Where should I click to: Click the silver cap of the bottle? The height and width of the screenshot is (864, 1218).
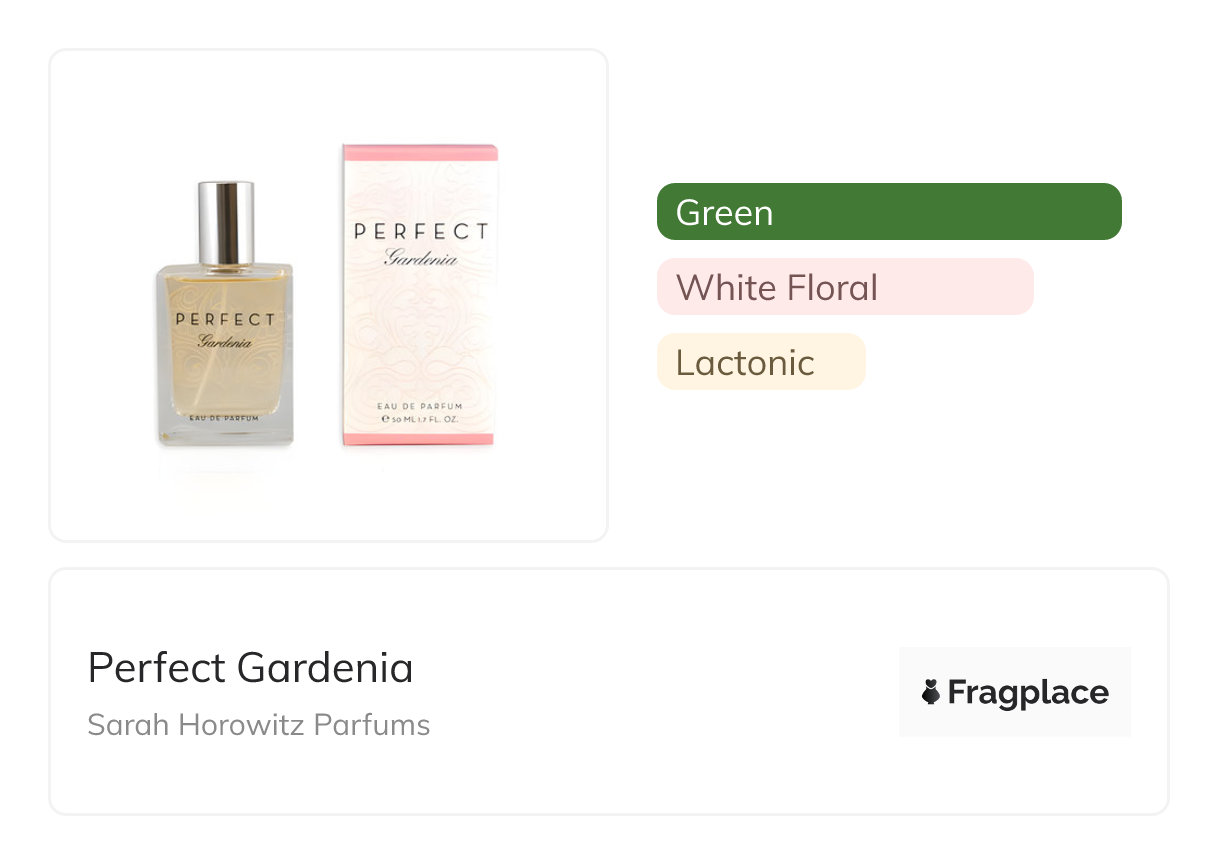[225, 222]
